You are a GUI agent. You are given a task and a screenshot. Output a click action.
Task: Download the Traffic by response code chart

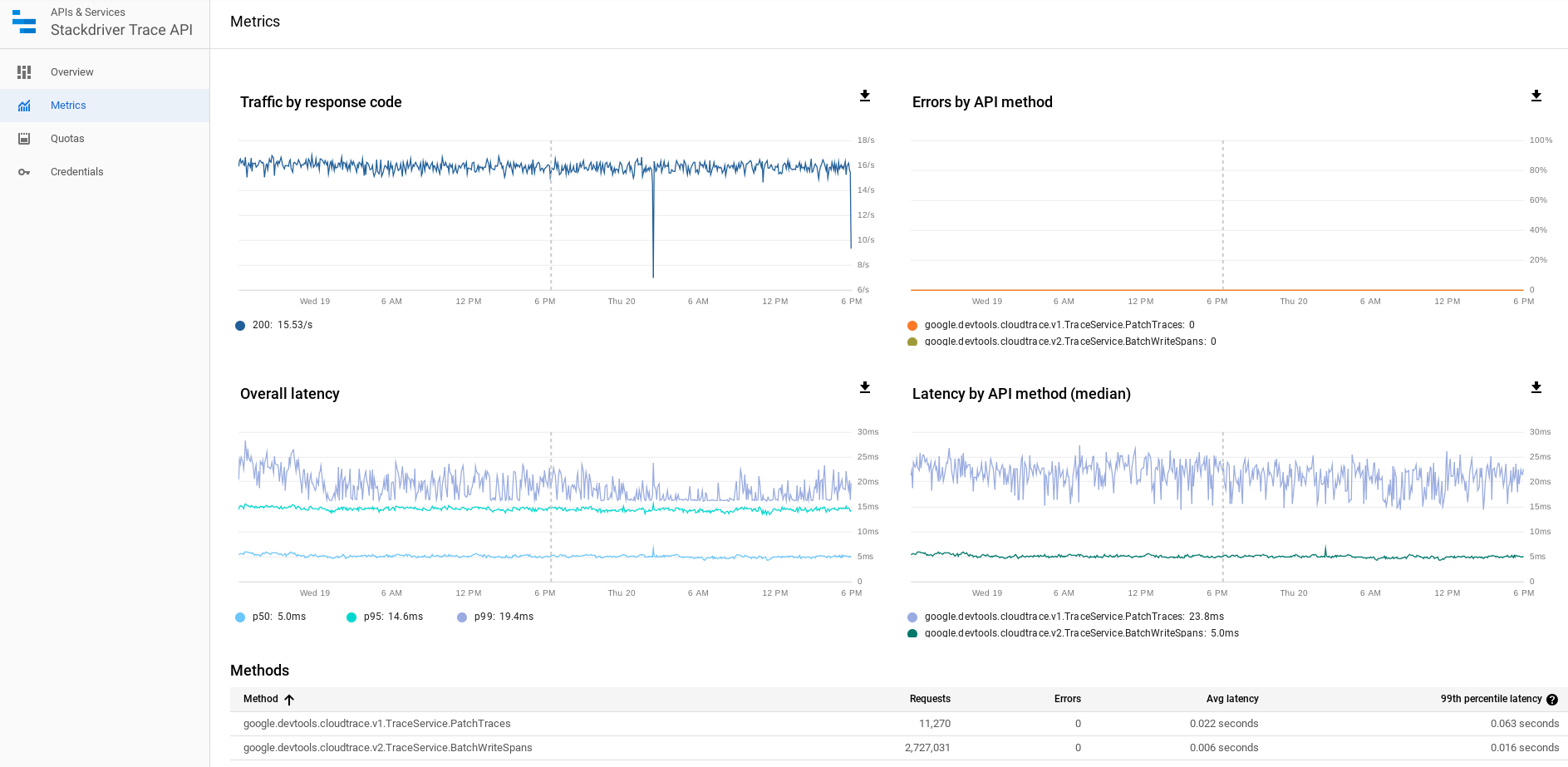[865, 96]
